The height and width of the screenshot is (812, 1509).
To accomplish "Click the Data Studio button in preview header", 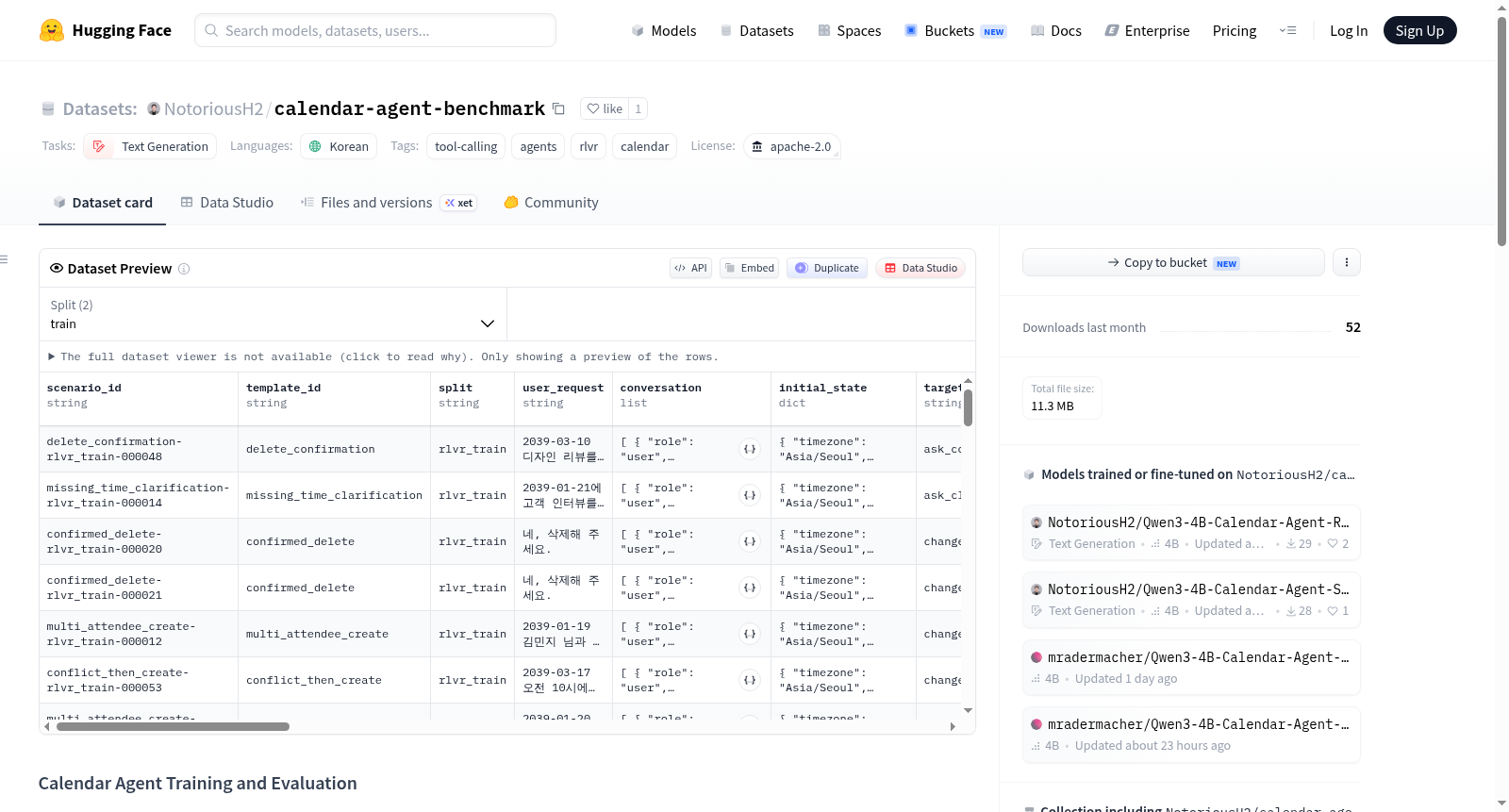I will [x=920, y=268].
